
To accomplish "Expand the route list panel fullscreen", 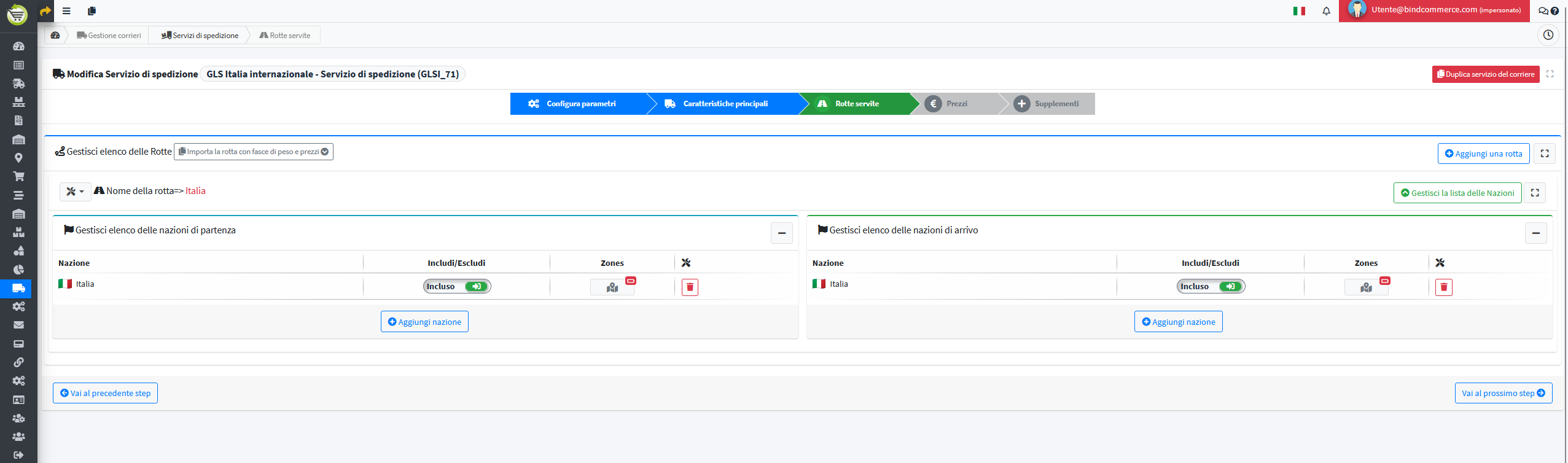I will [x=1544, y=154].
